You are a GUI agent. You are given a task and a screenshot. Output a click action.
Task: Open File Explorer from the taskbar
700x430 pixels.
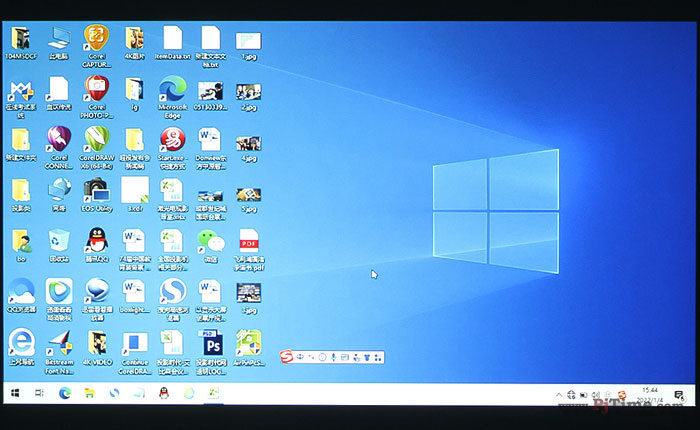(x=90, y=393)
